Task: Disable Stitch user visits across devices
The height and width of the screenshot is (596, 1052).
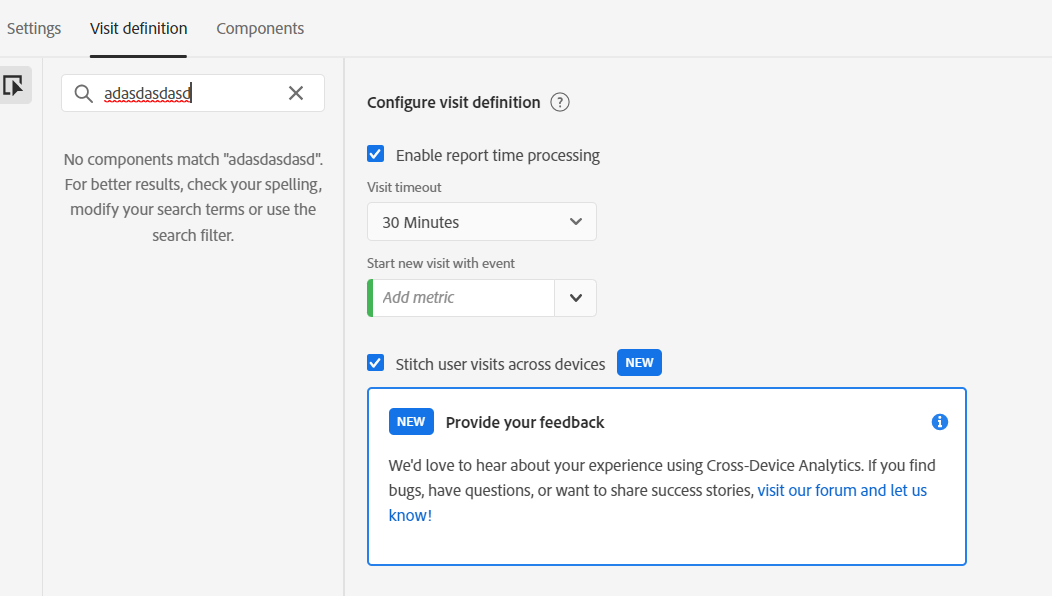Action: [x=375, y=362]
